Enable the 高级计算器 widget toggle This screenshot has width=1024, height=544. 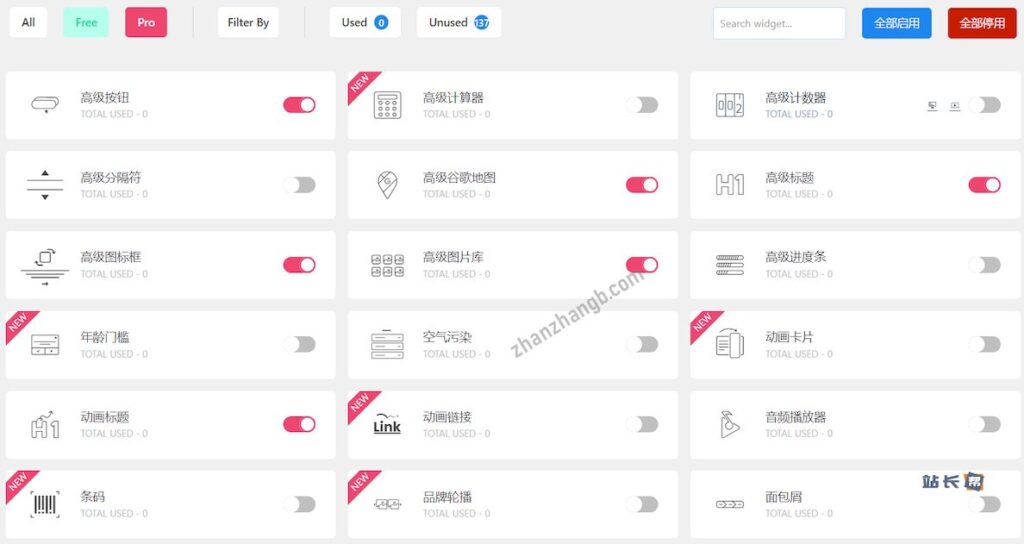[642, 105]
